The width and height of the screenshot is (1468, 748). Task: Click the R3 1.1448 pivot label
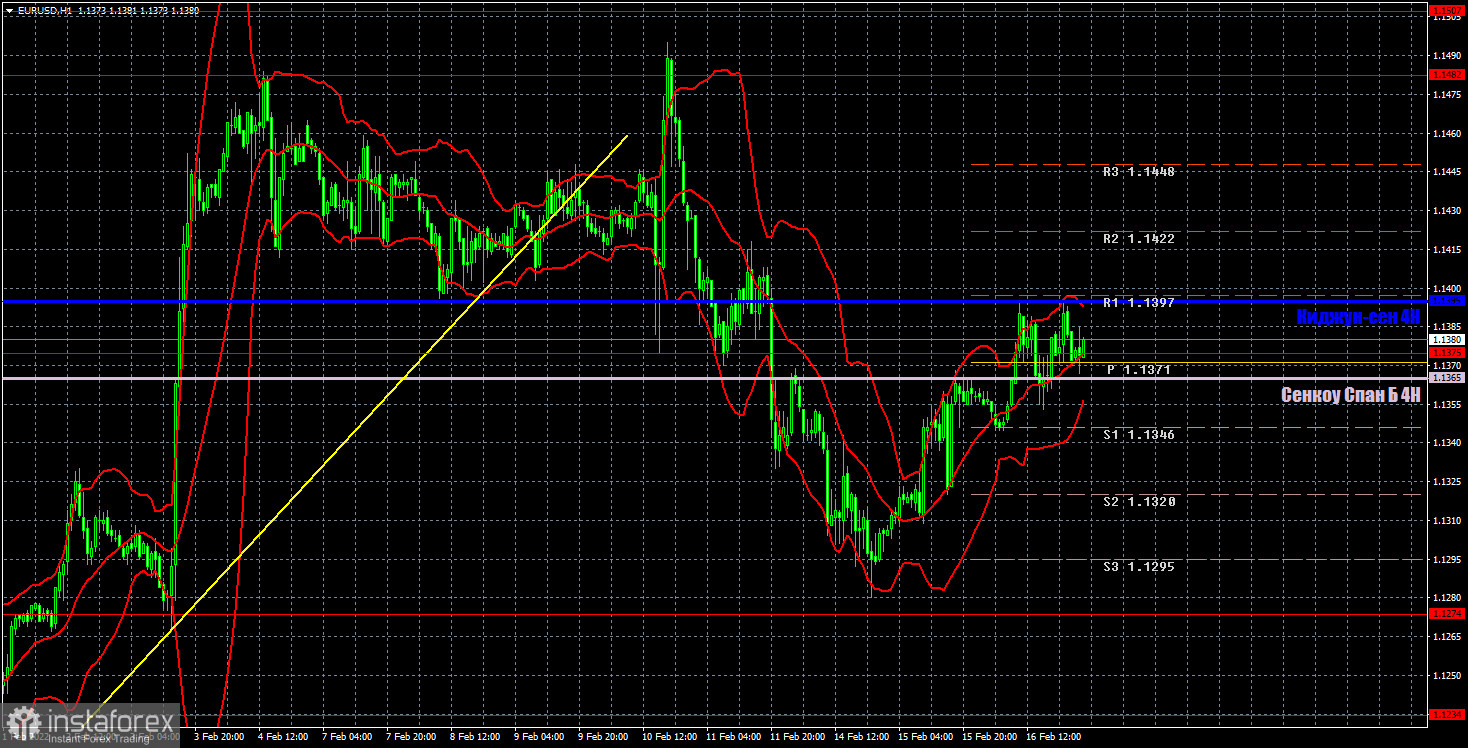tap(1139, 172)
